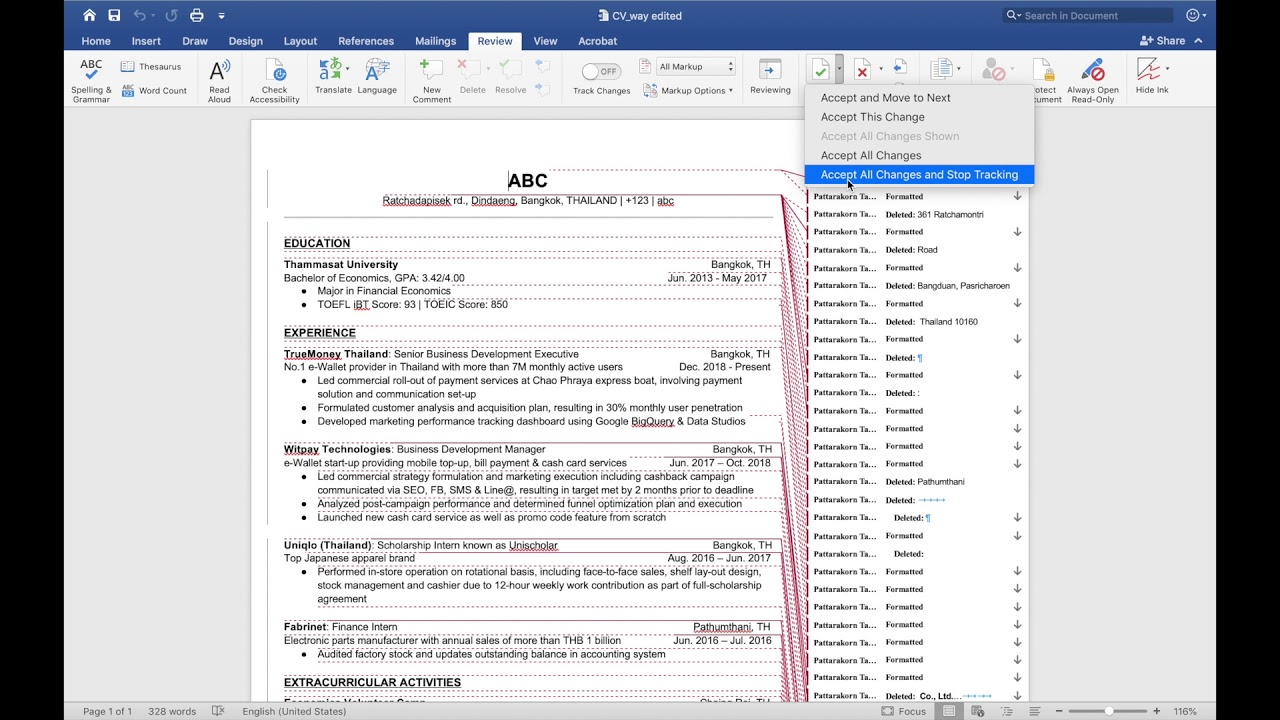This screenshot has width=1280, height=720.
Task: Click the EDUCATION heading in document
Action: [317, 243]
